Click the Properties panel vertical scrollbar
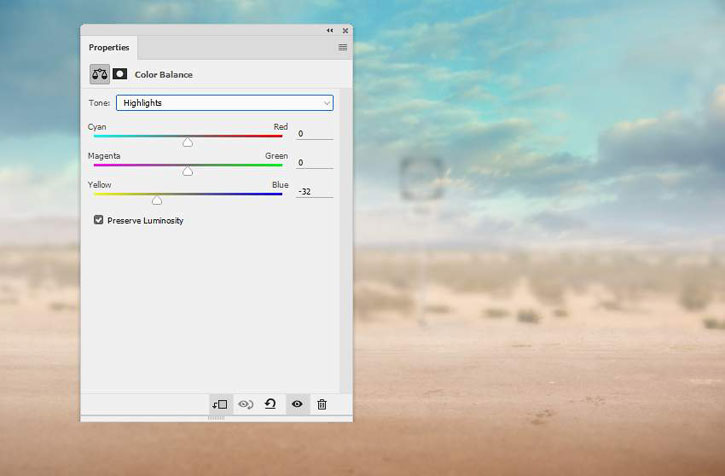The image size is (725, 476). tap(346, 241)
